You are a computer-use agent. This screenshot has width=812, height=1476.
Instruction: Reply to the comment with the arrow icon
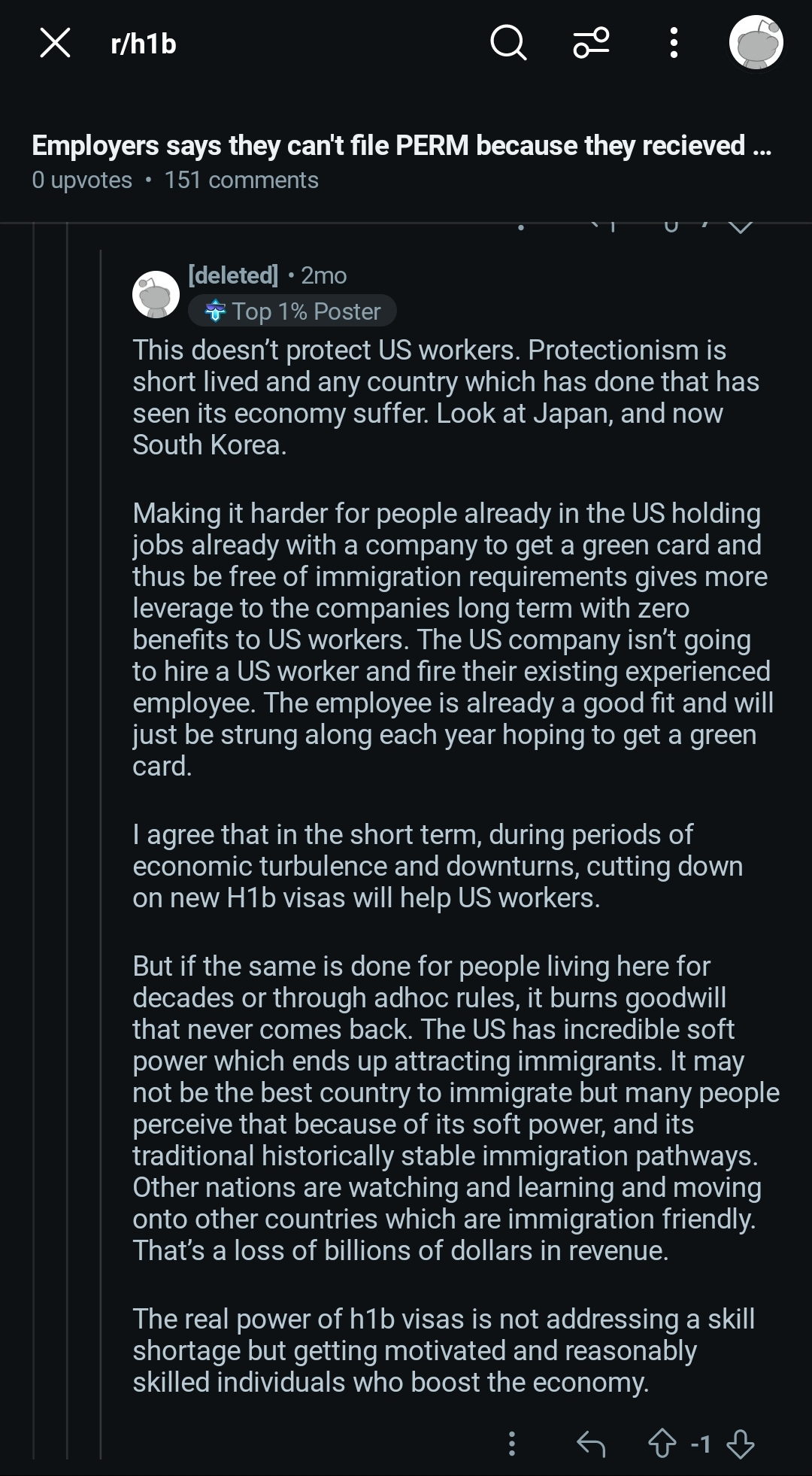coord(591,1443)
